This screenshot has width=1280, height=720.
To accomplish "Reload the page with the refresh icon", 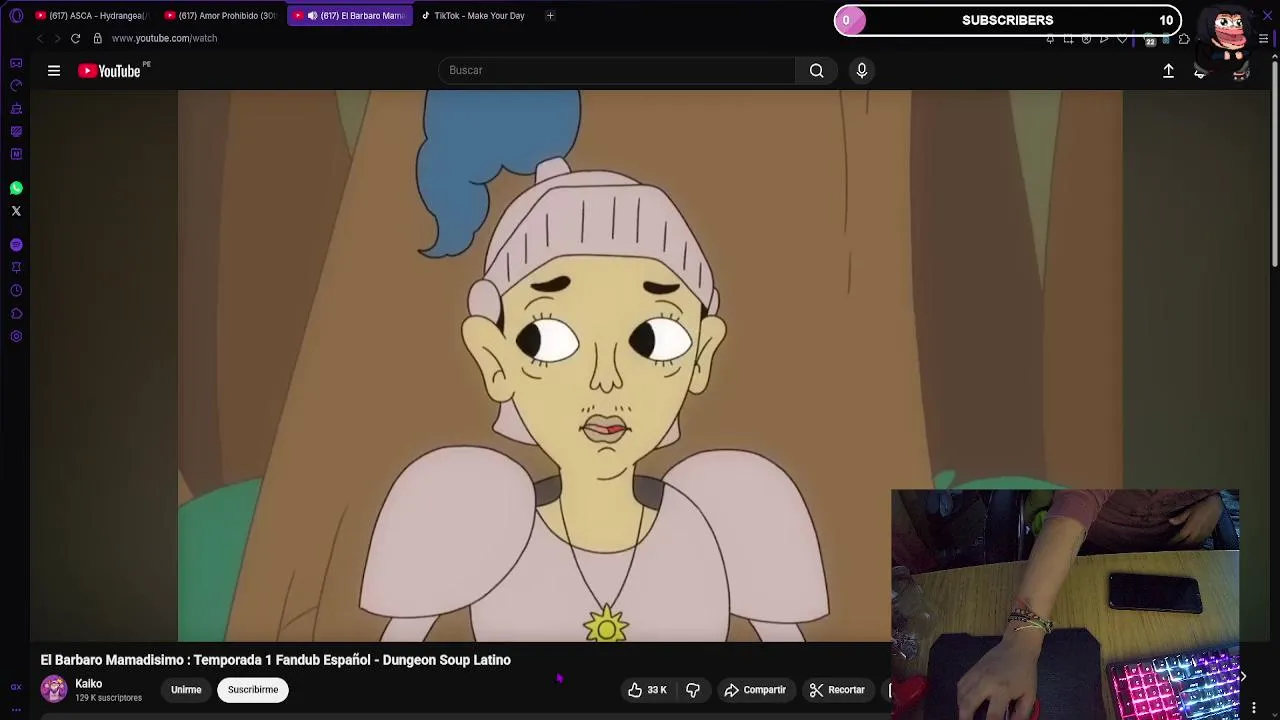I will [75, 38].
